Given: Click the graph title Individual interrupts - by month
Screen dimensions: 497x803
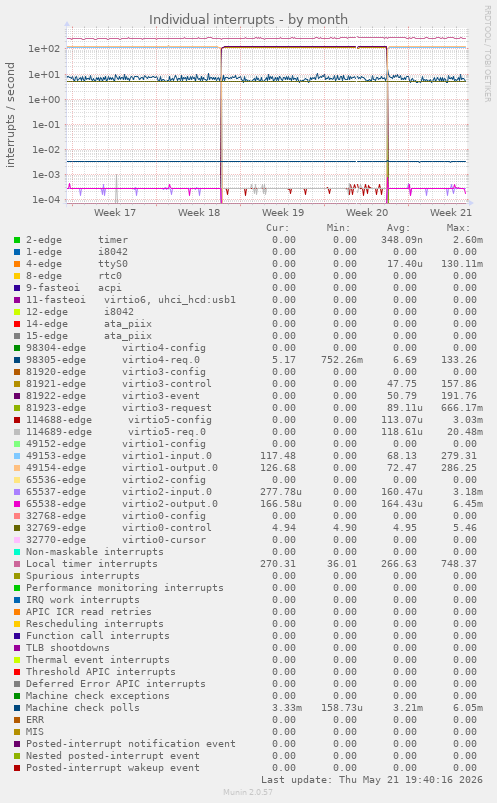Looking at the screenshot, I should (248, 19).
